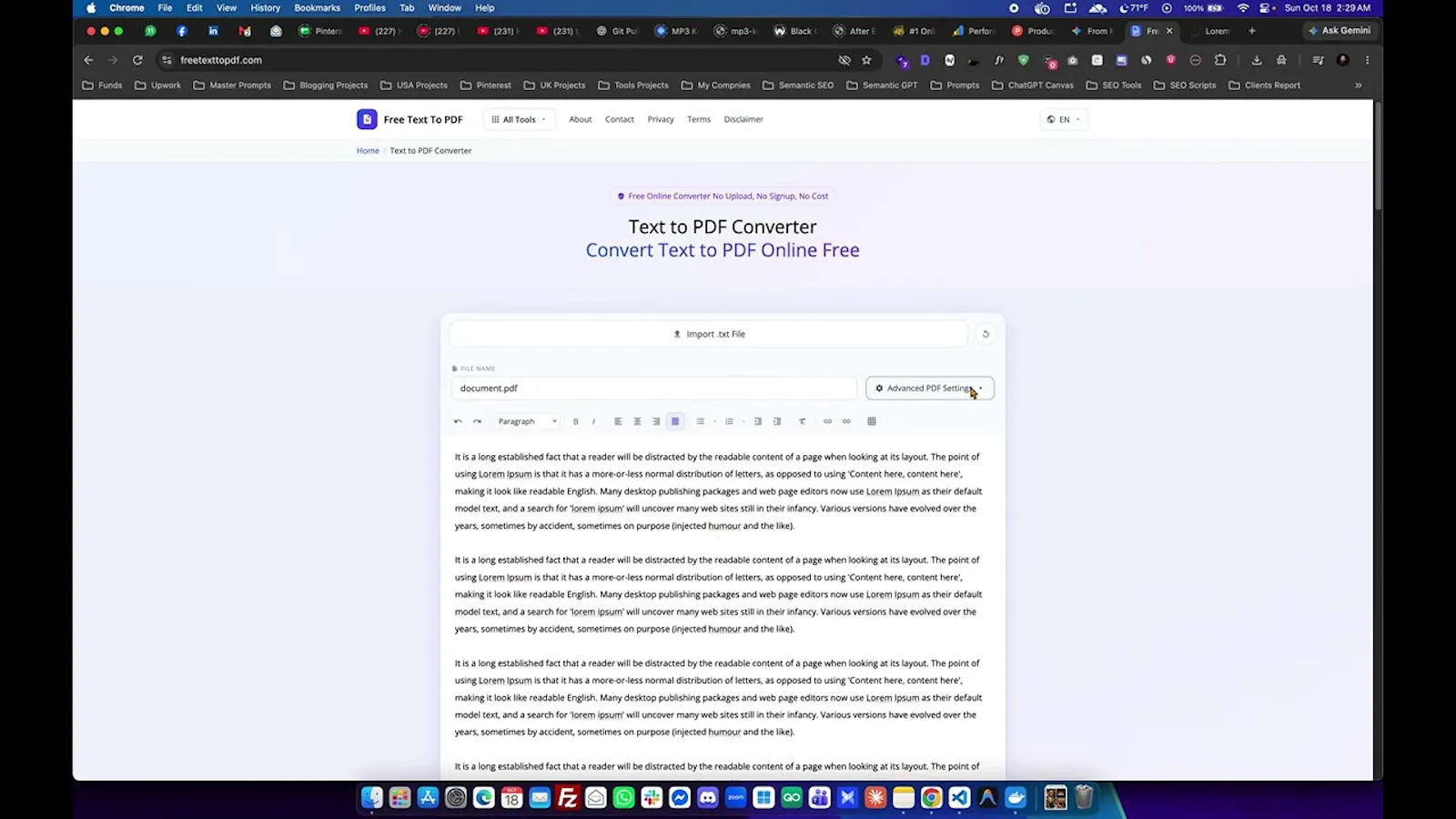Insert a bulleted list
Viewport: 1456px width, 819px height.
tap(700, 421)
